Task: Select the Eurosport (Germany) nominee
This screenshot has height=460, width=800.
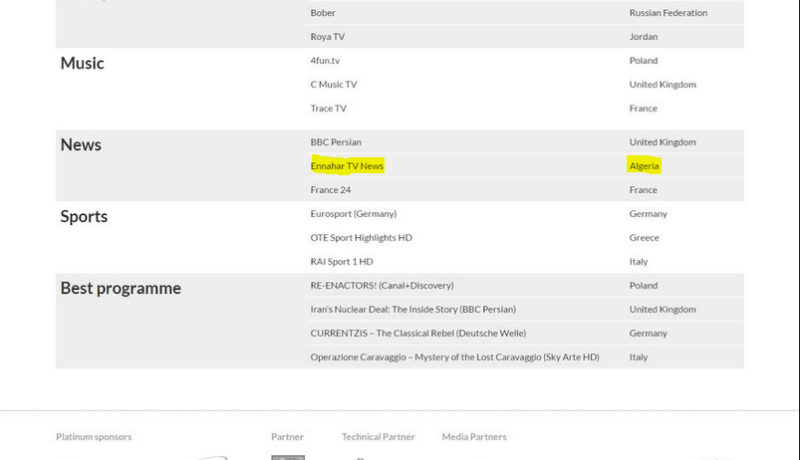Action: click(354, 214)
